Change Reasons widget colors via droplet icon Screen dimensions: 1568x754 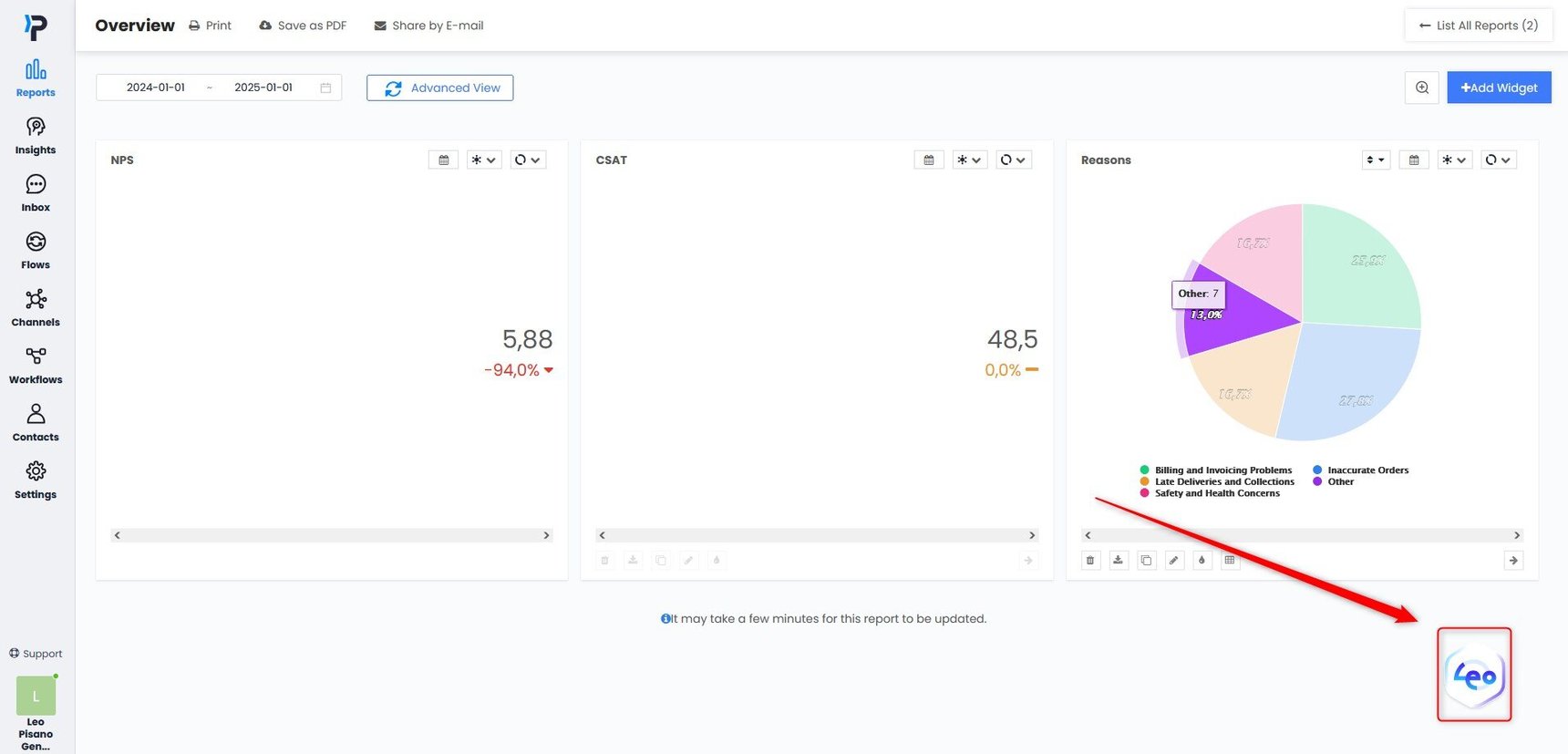1202,560
